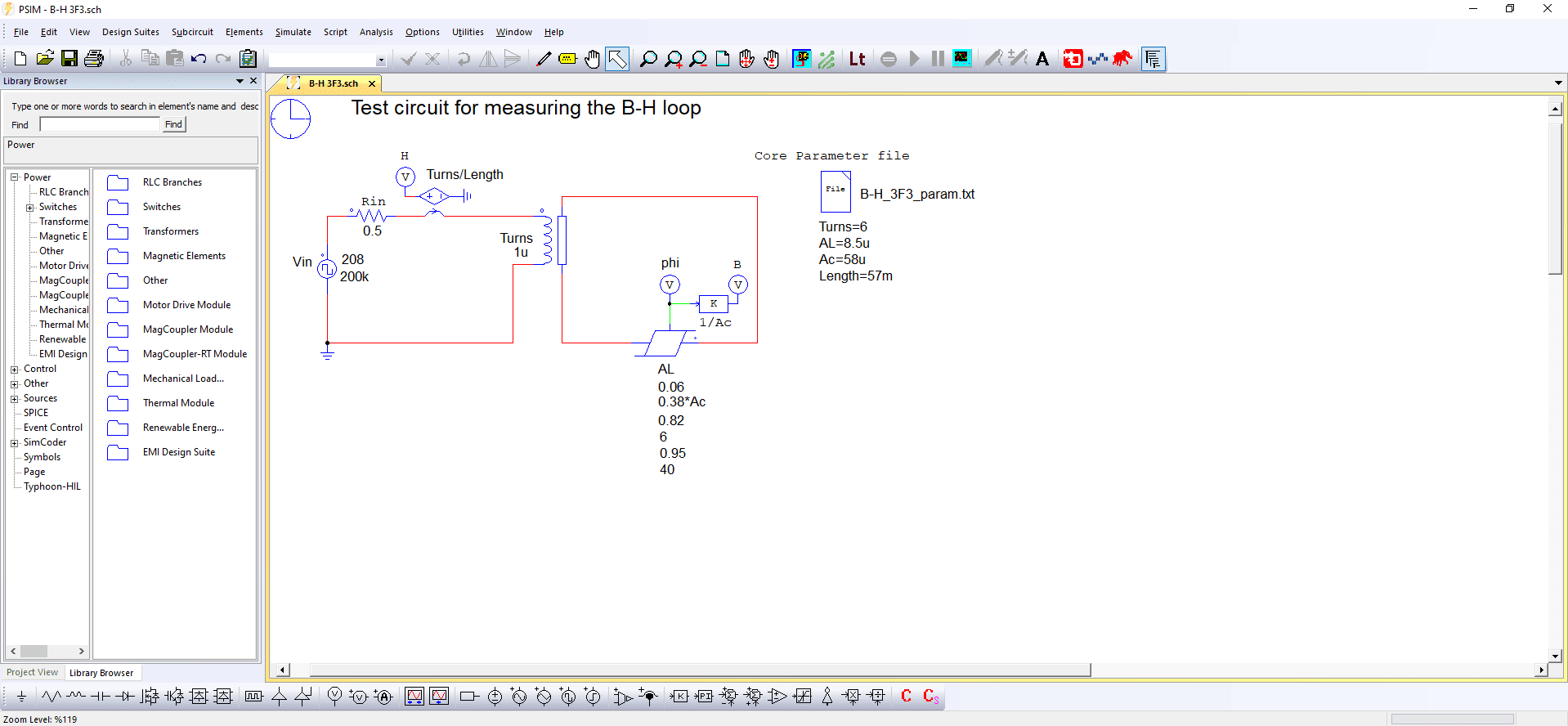This screenshot has height=726, width=1568.
Task: Select SPICE in library tree
Action: click(x=36, y=413)
